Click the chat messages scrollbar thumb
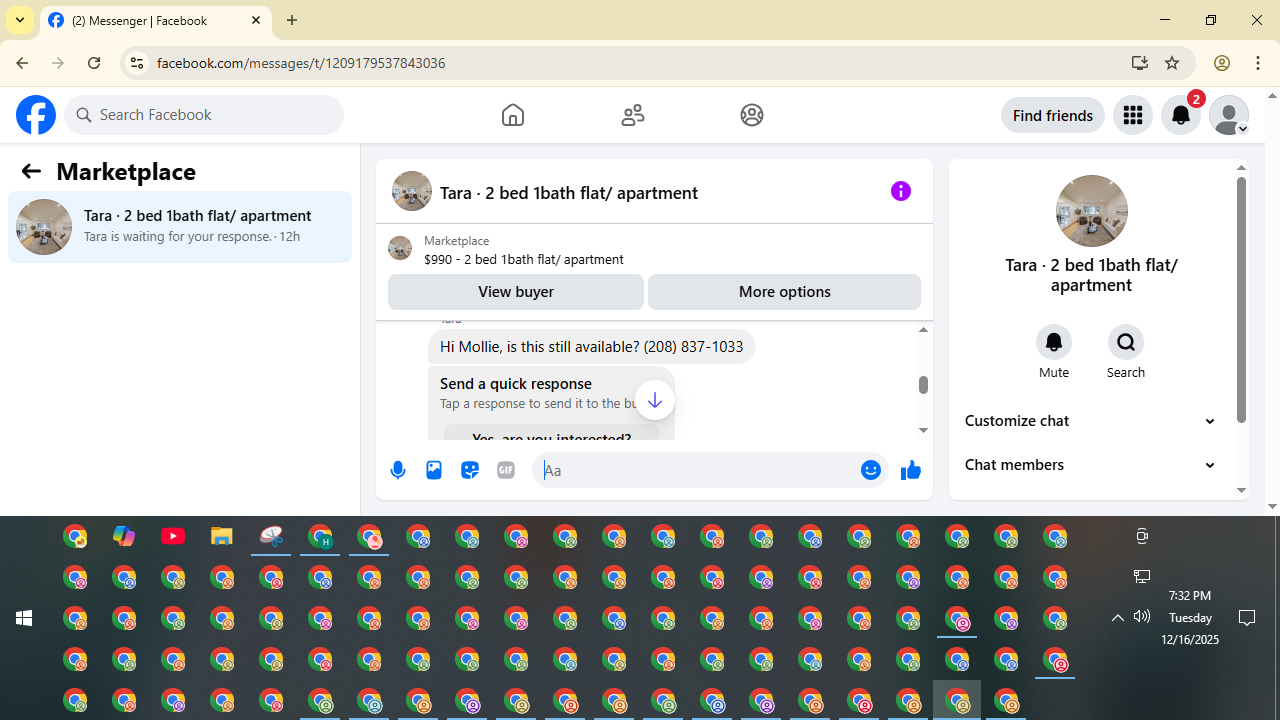Image resolution: width=1280 pixels, height=720 pixels. 923,385
